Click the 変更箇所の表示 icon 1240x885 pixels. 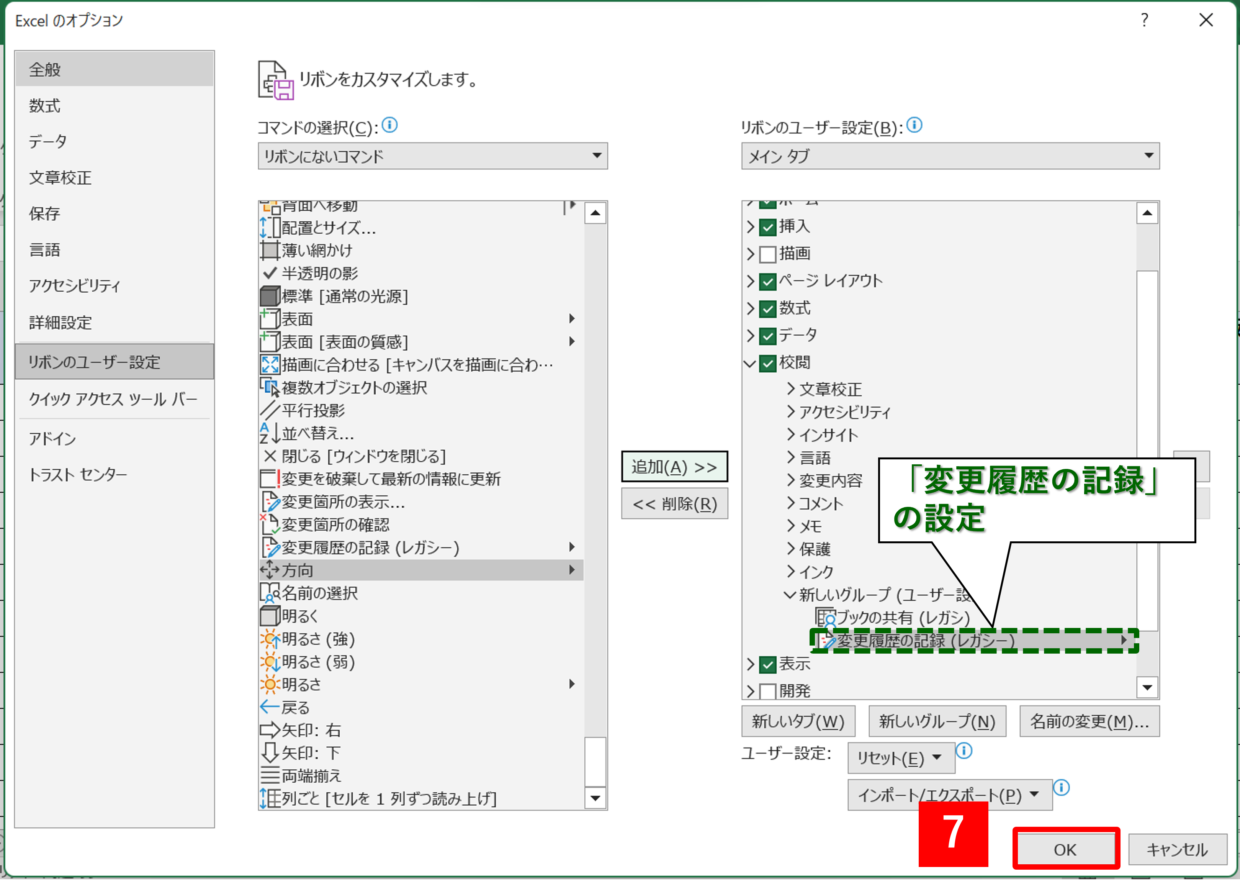(270, 502)
